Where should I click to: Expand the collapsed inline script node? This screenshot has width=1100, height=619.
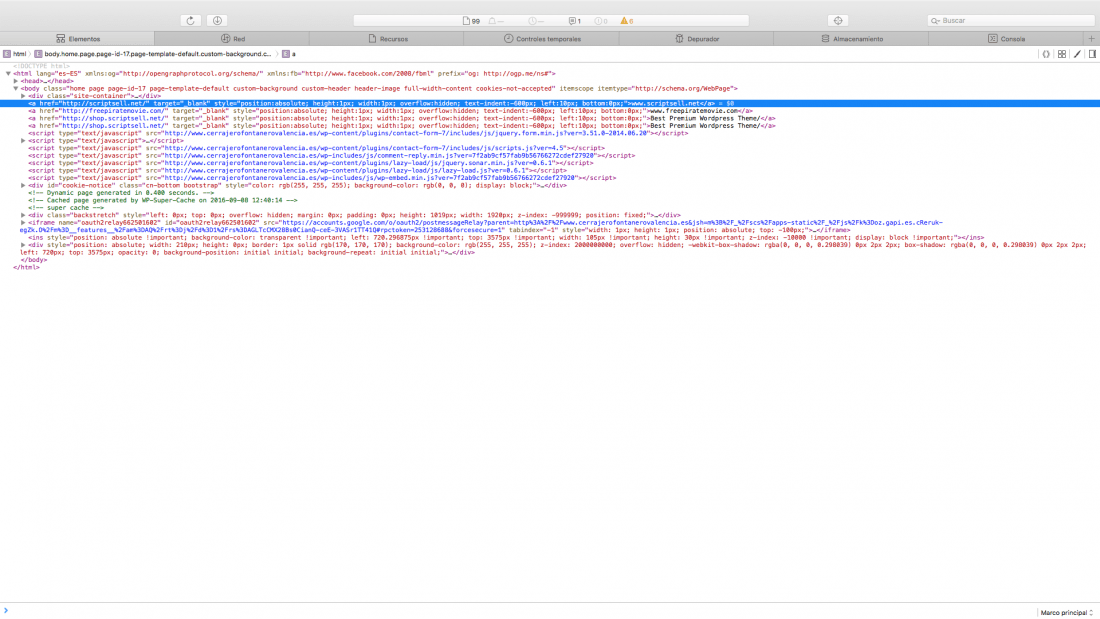pyautogui.click(x=23, y=141)
